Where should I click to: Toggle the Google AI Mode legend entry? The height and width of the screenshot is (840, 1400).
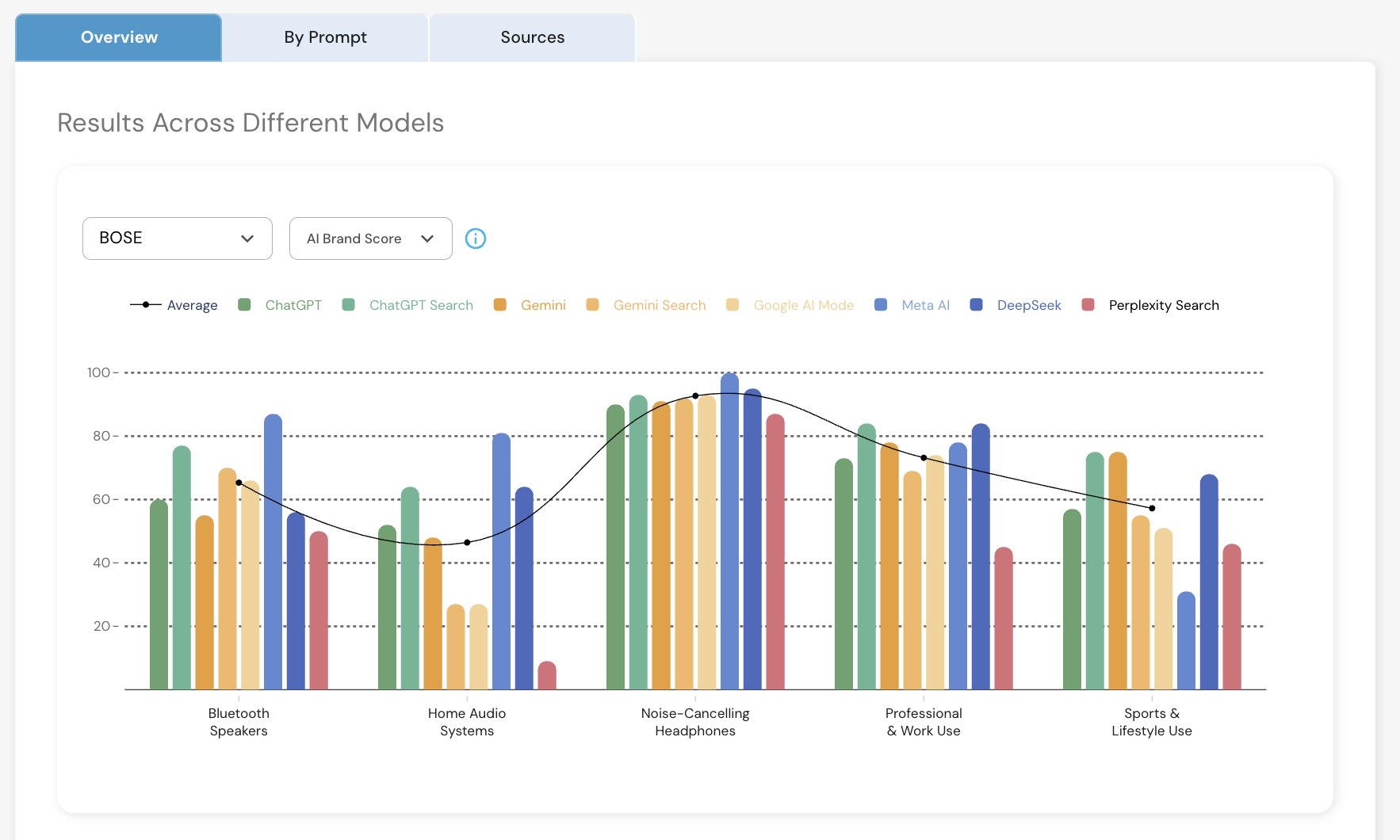coord(790,305)
